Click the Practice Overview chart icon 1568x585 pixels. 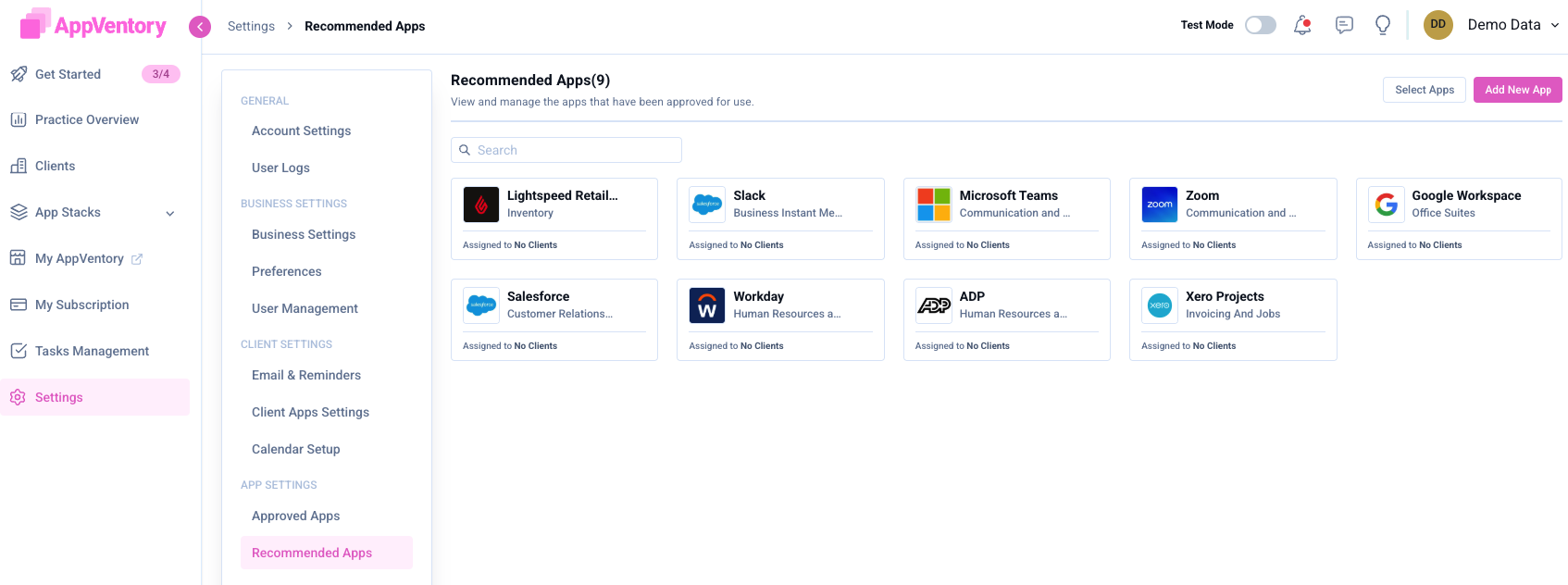pos(19,119)
